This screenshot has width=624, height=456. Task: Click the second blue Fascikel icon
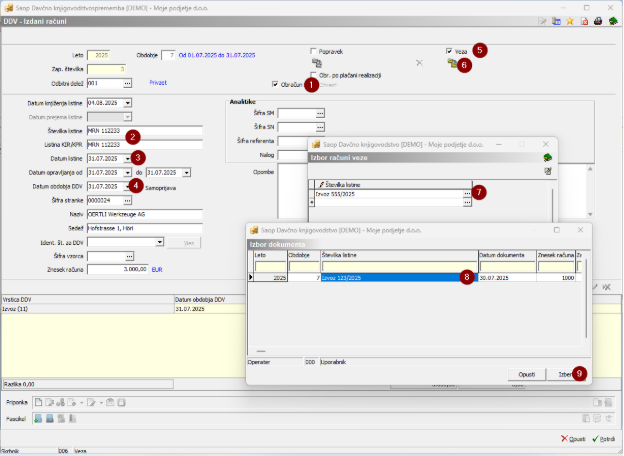(x=50, y=419)
